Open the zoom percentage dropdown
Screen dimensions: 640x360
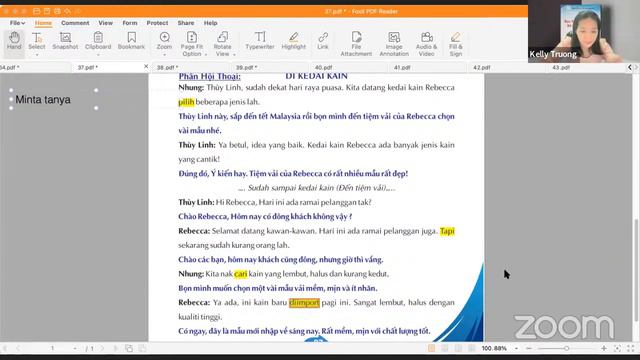(x=516, y=349)
